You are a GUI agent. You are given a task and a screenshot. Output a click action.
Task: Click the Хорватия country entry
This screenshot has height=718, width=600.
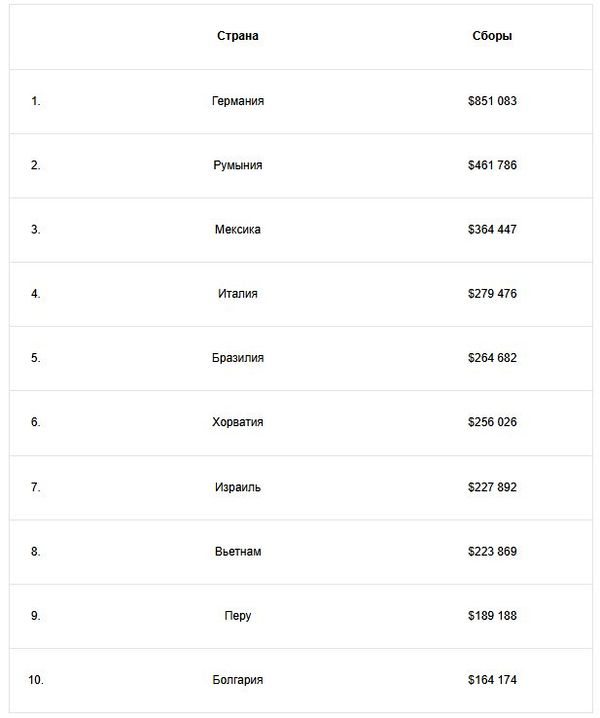238,422
